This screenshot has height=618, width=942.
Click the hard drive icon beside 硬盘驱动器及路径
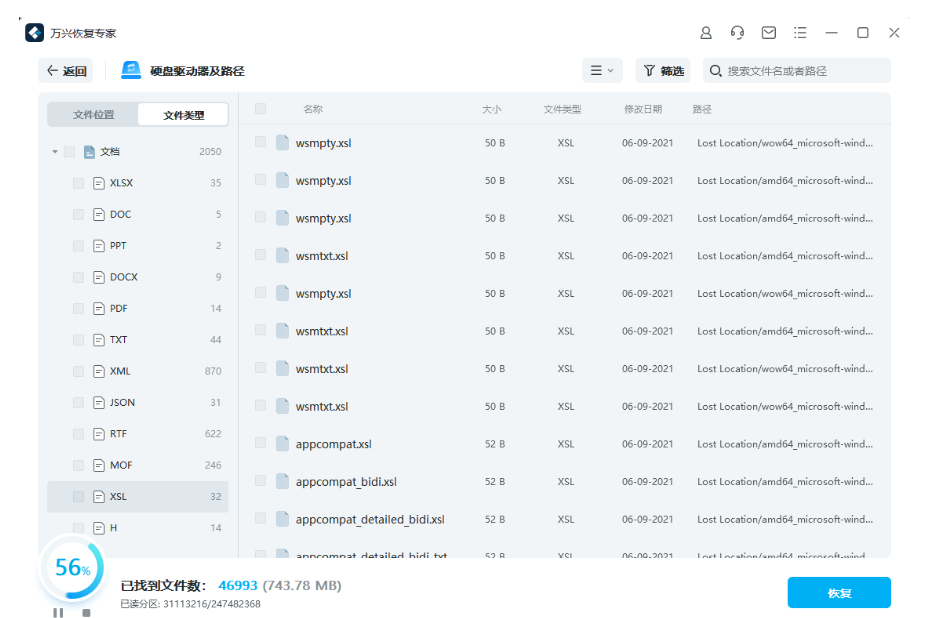[129, 70]
